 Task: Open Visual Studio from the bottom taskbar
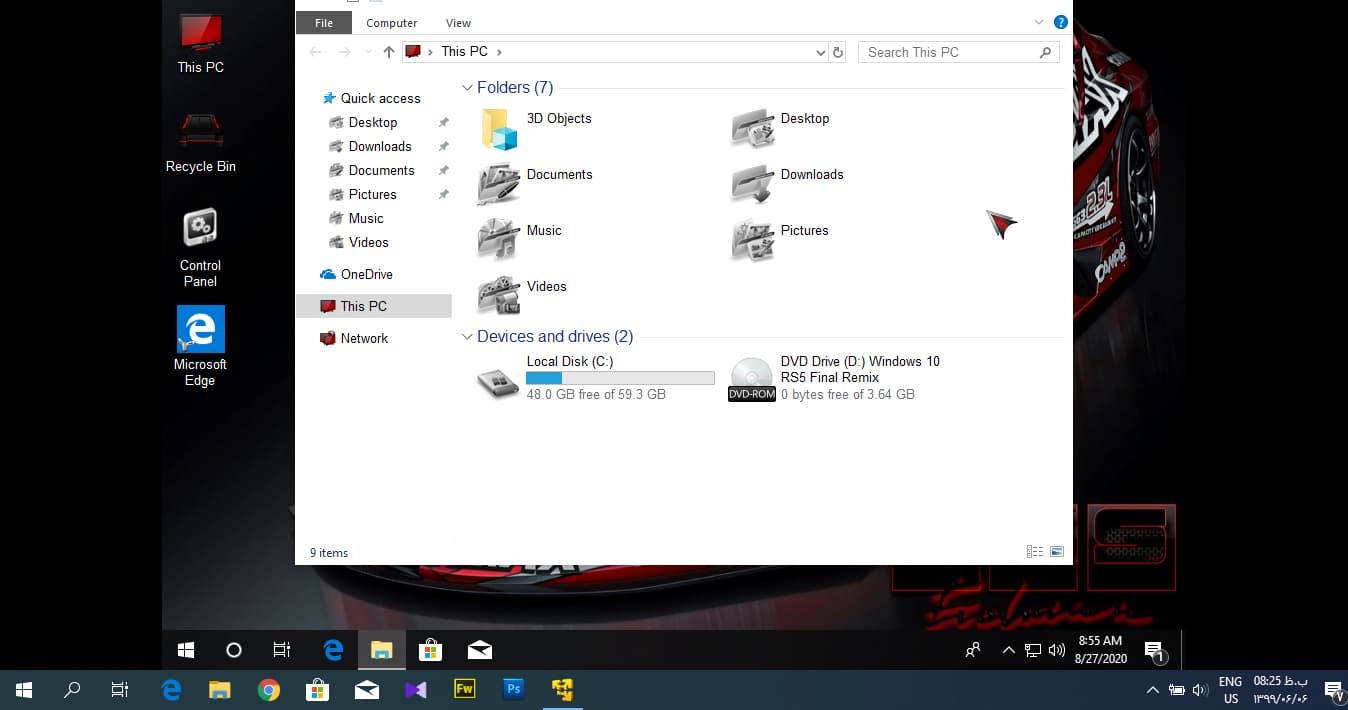pos(416,690)
